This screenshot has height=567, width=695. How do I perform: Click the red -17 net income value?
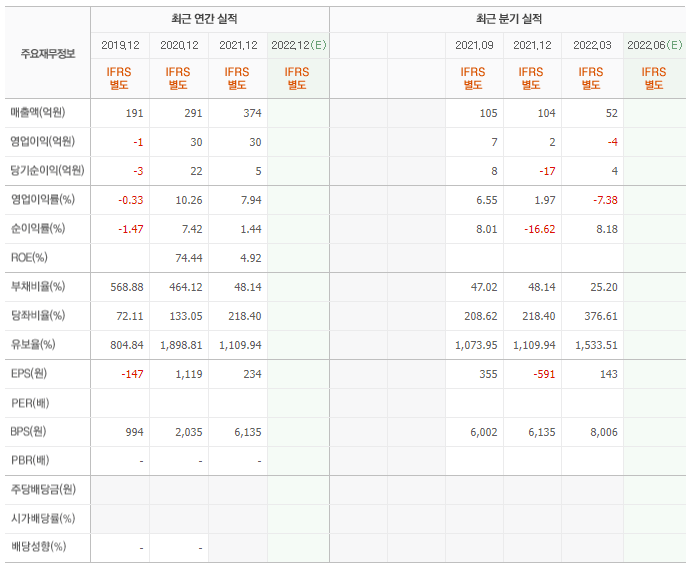click(547, 171)
